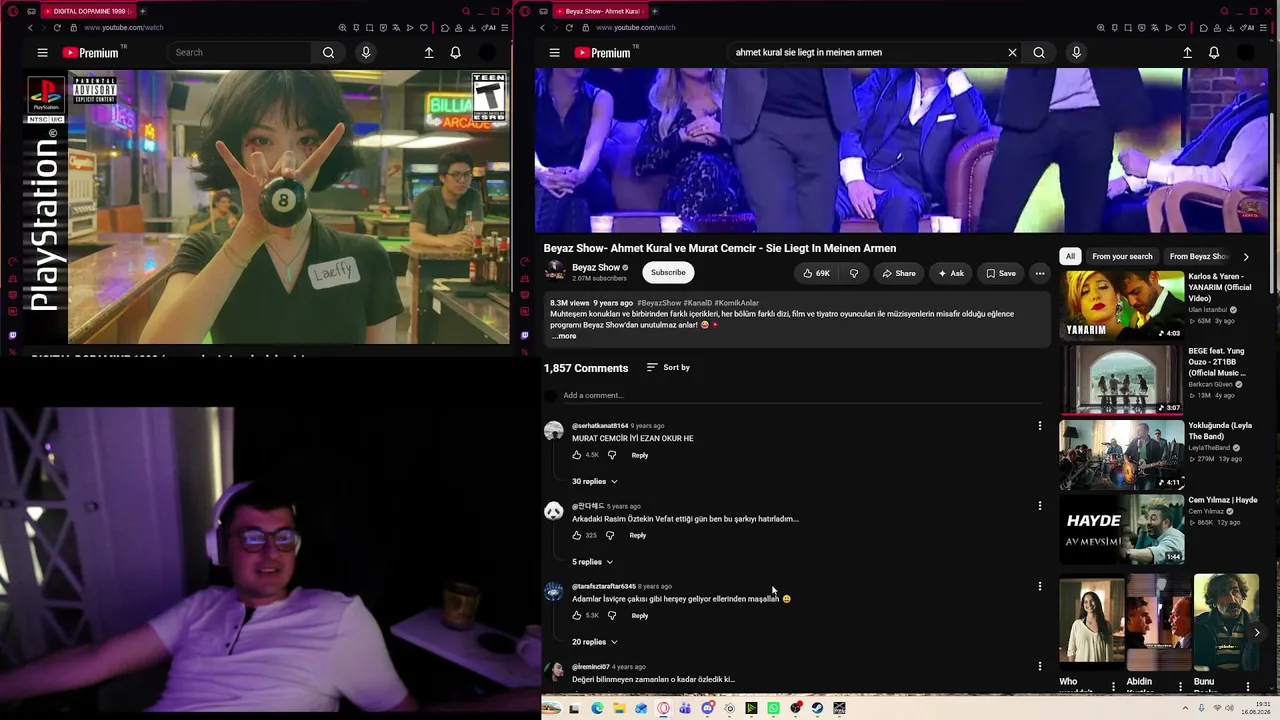Click the Ask button under the video

click(x=950, y=273)
